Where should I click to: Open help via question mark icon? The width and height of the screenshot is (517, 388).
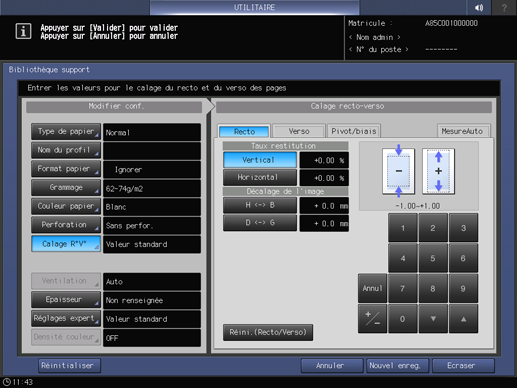504,7
